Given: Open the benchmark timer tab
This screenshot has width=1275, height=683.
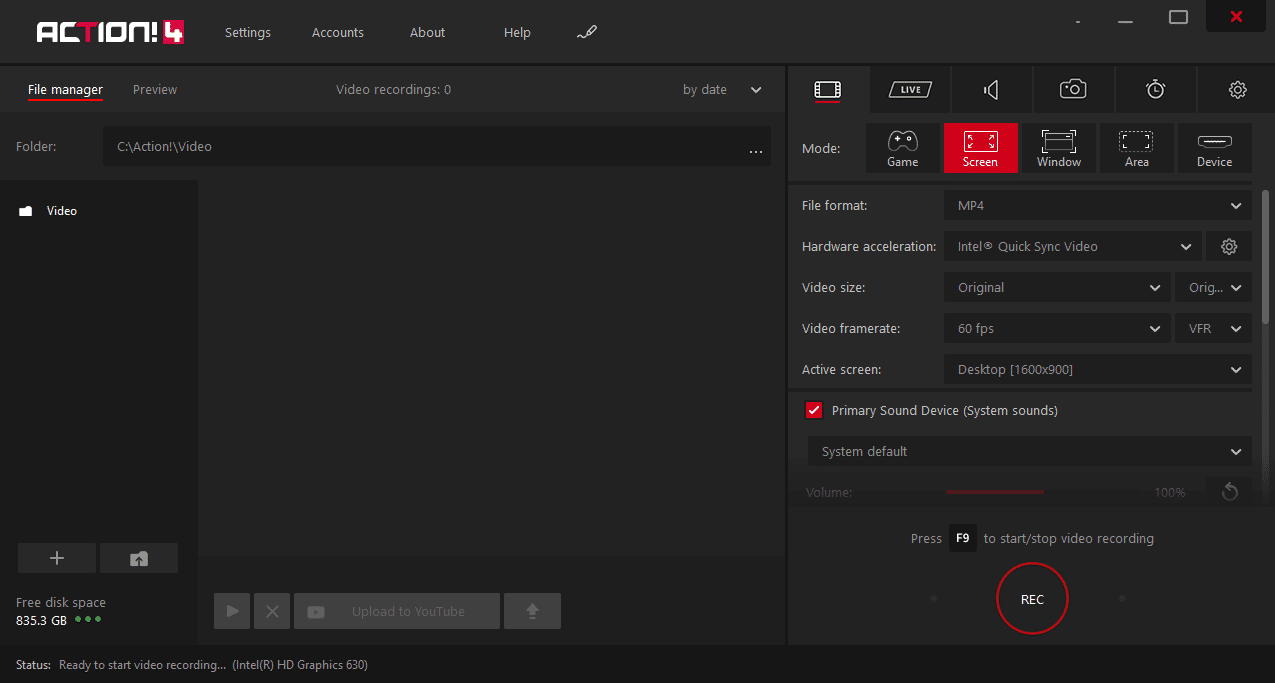Looking at the screenshot, I should tap(1155, 90).
